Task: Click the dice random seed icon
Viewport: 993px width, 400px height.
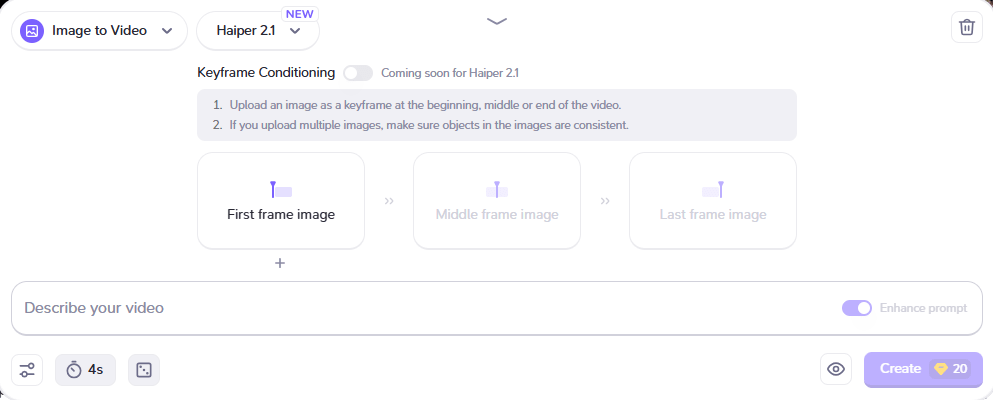Action: point(144,370)
